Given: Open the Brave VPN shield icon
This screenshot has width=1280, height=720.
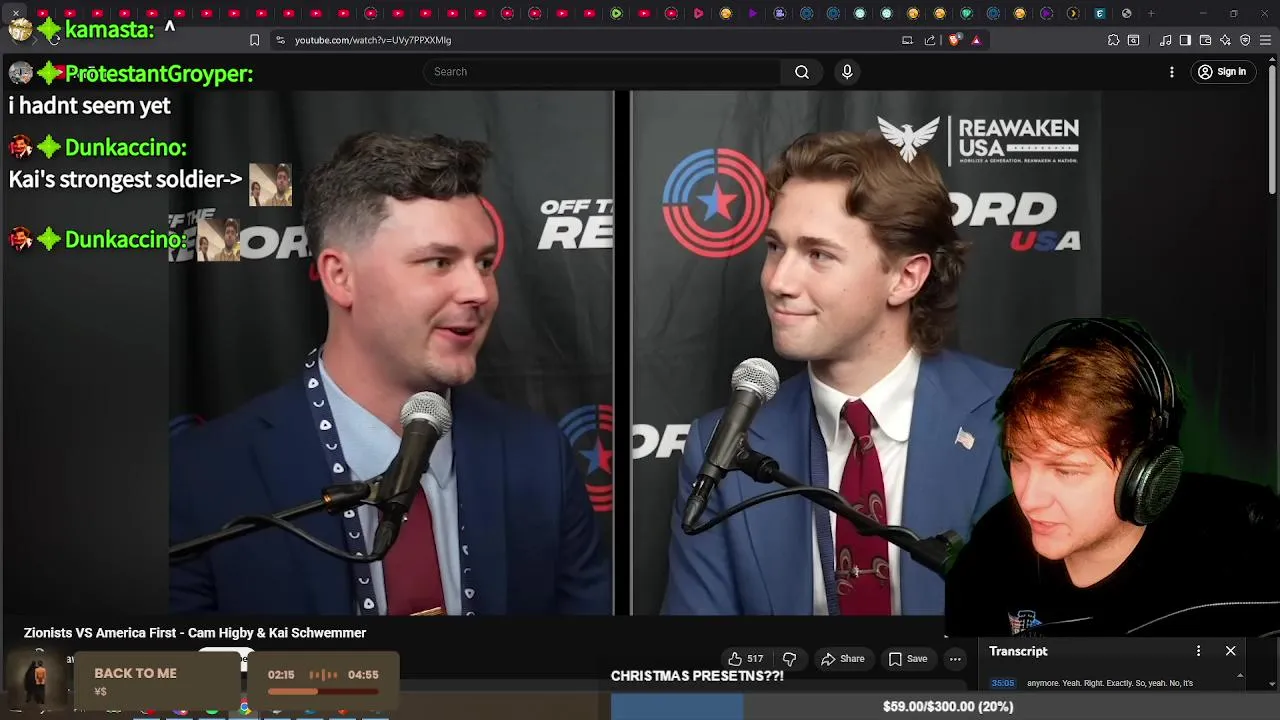Looking at the screenshot, I should click(x=1245, y=40).
